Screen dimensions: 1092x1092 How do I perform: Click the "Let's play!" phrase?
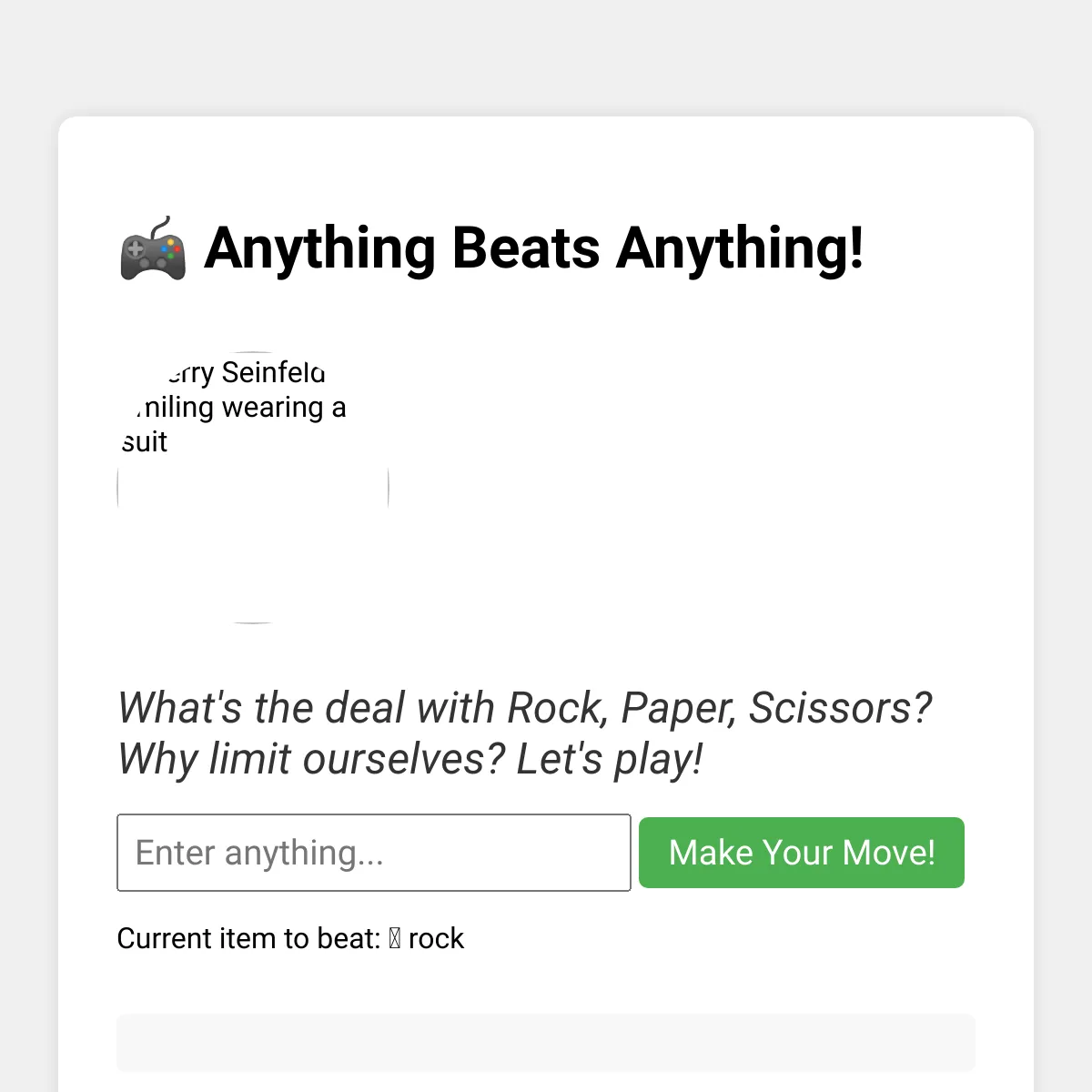click(x=610, y=759)
